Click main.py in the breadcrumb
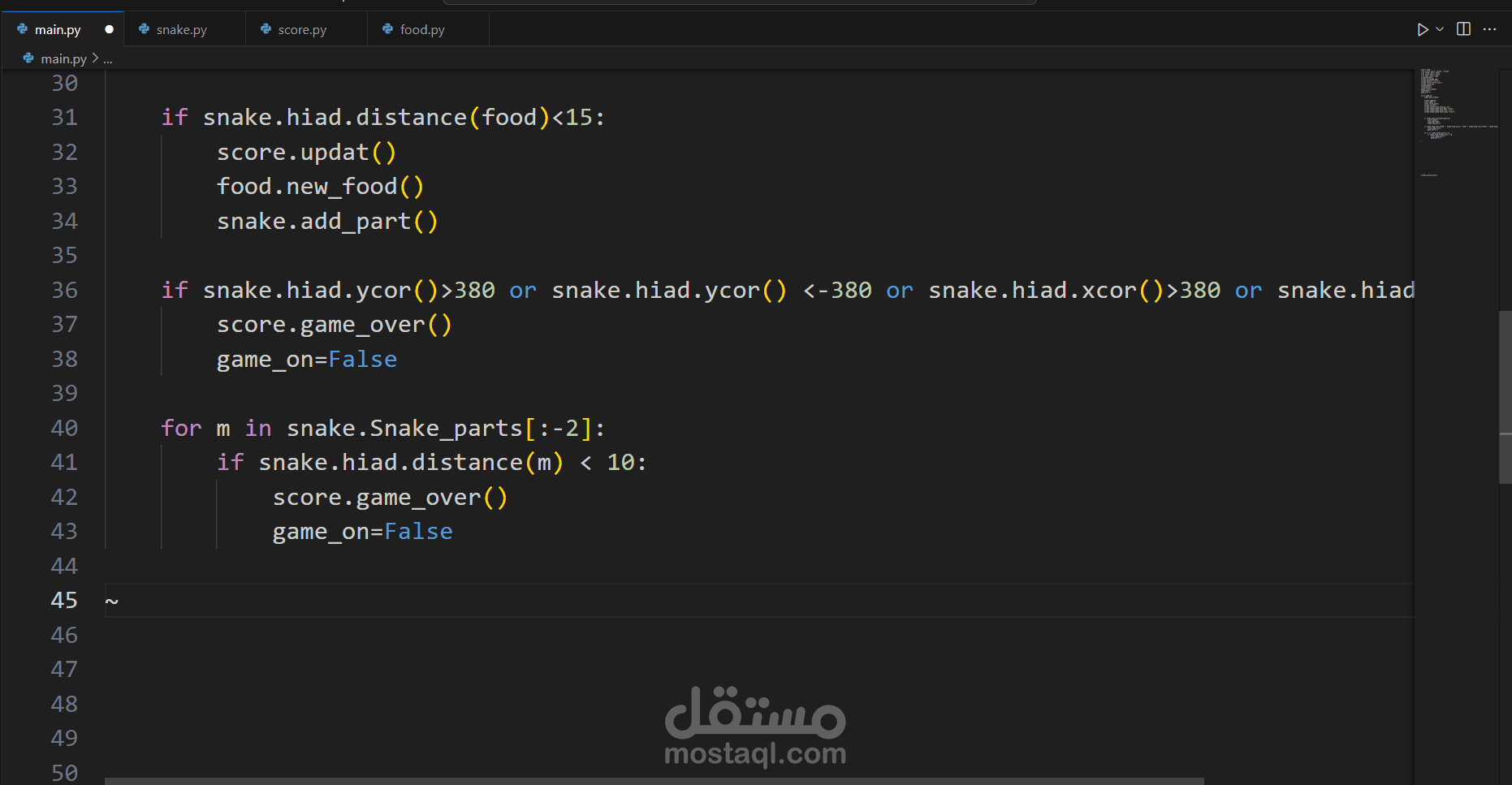The height and width of the screenshot is (785, 1512). pyautogui.click(x=63, y=58)
